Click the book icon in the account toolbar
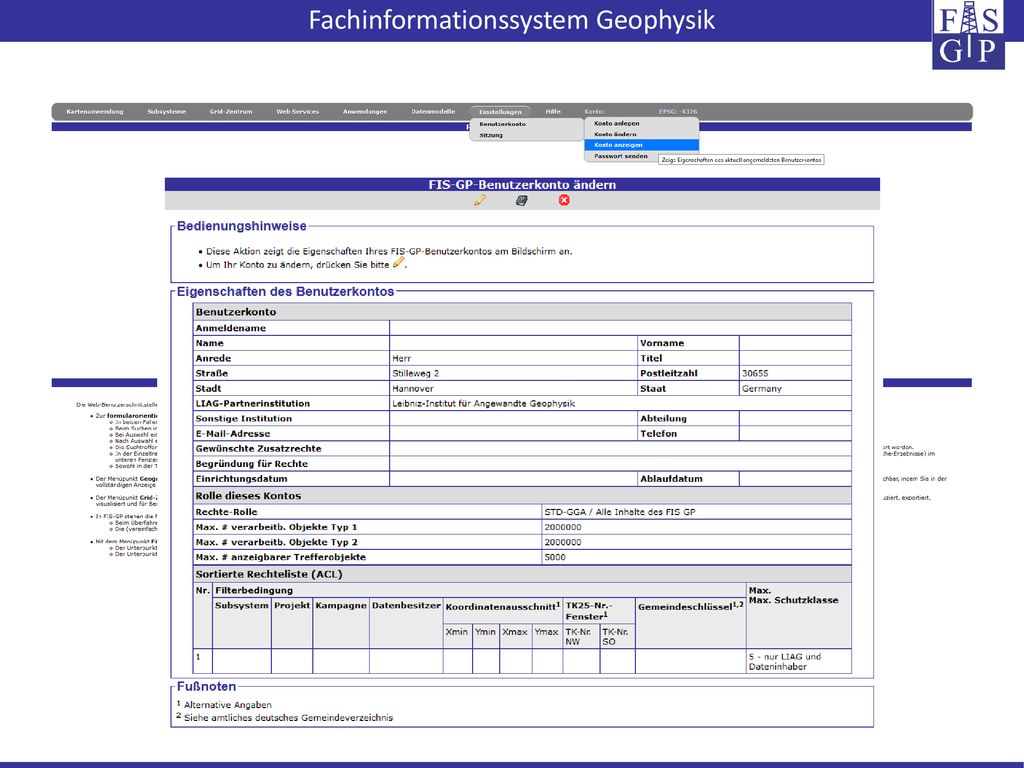Image resolution: width=1024 pixels, height=768 pixels. click(521, 200)
